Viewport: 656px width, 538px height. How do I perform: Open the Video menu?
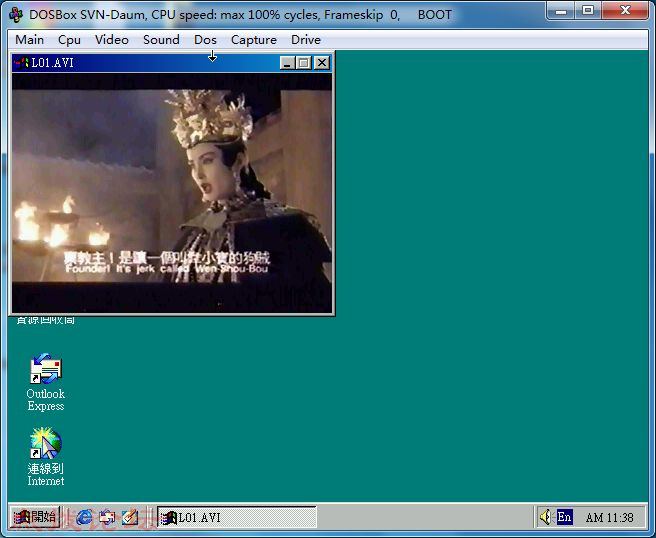pyautogui.click(x=111, y=40)
